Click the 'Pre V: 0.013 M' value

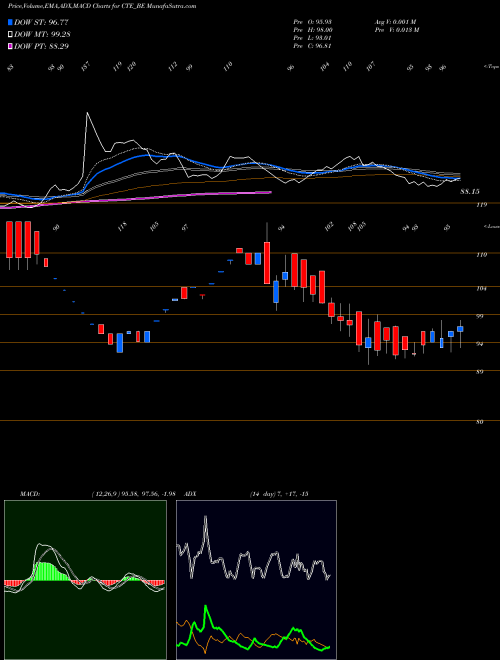[396, 29]
